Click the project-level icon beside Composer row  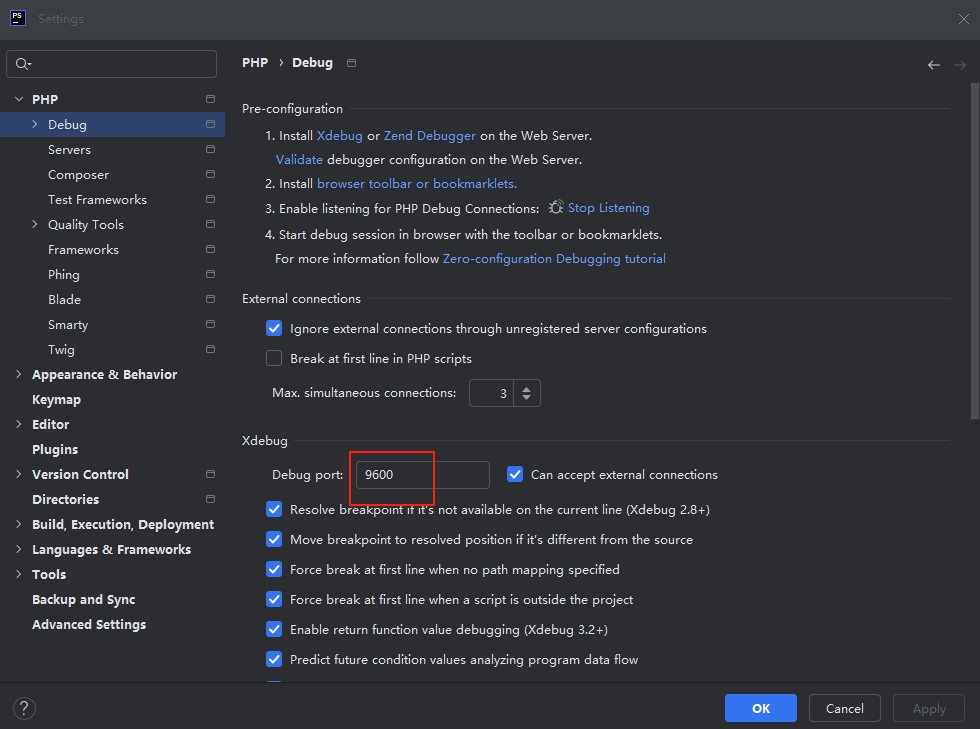pos(210,174)
